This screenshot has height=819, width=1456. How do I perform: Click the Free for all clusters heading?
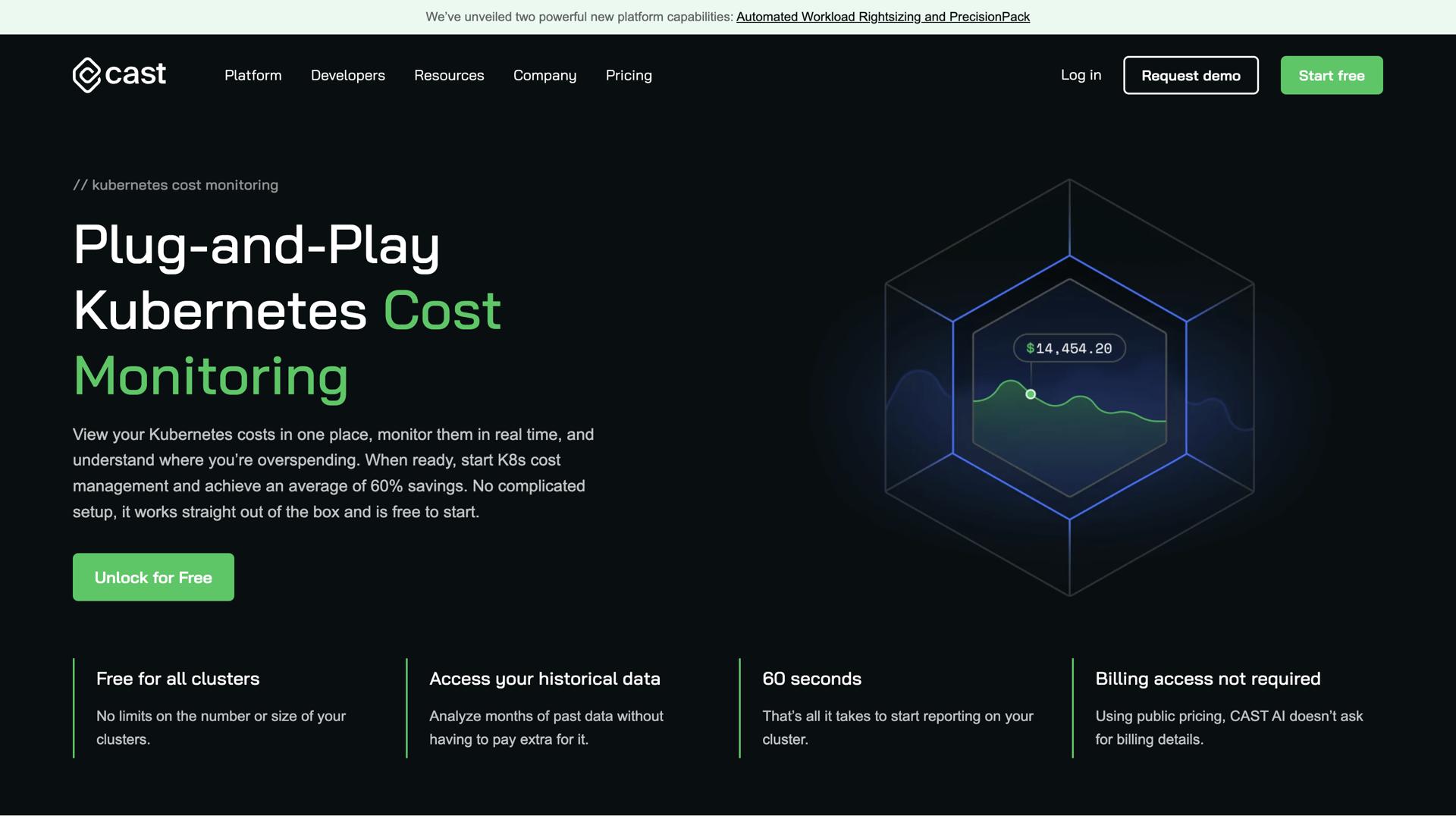(177, 679)
